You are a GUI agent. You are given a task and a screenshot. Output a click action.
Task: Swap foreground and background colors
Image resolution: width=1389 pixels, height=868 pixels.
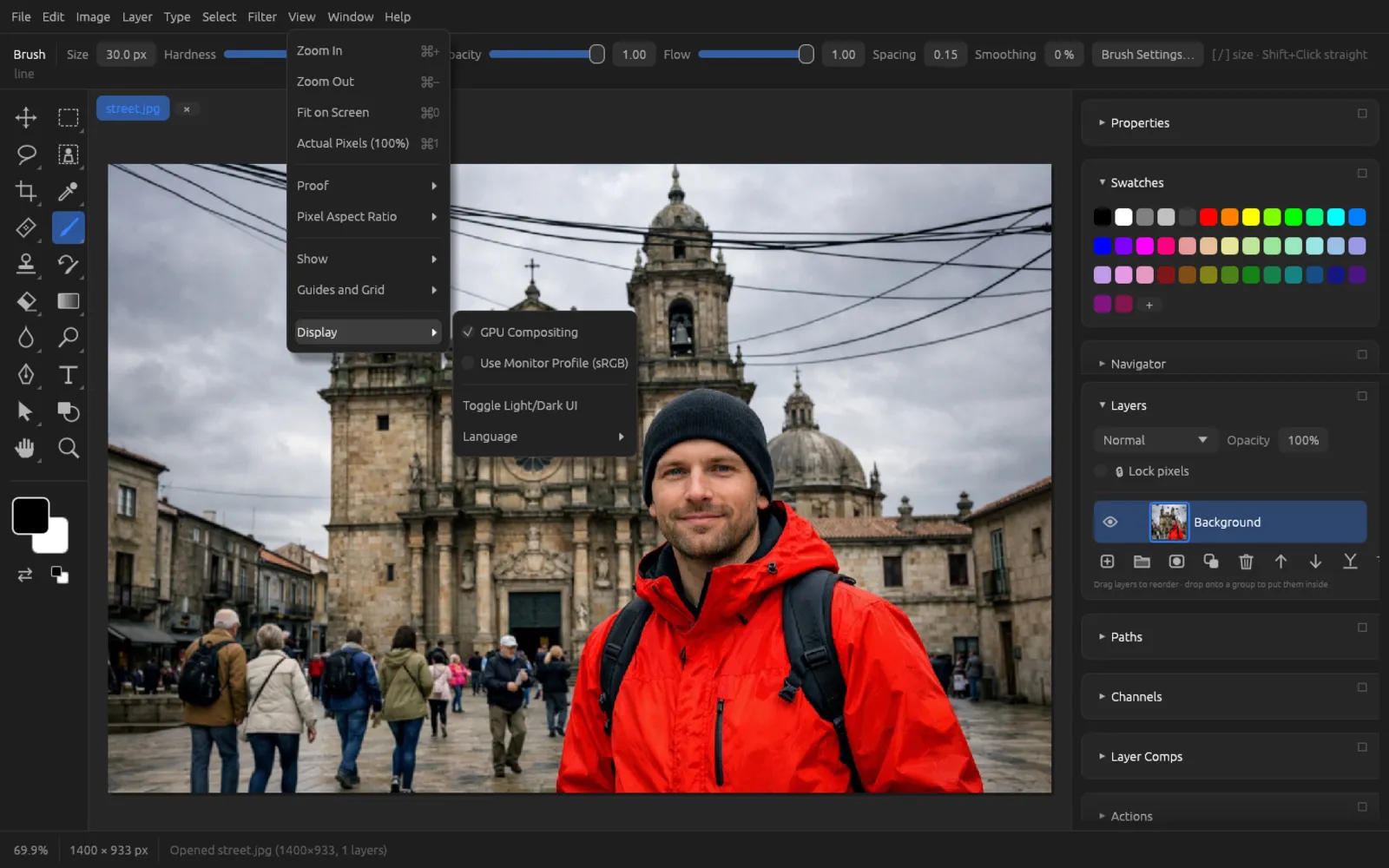25,575
